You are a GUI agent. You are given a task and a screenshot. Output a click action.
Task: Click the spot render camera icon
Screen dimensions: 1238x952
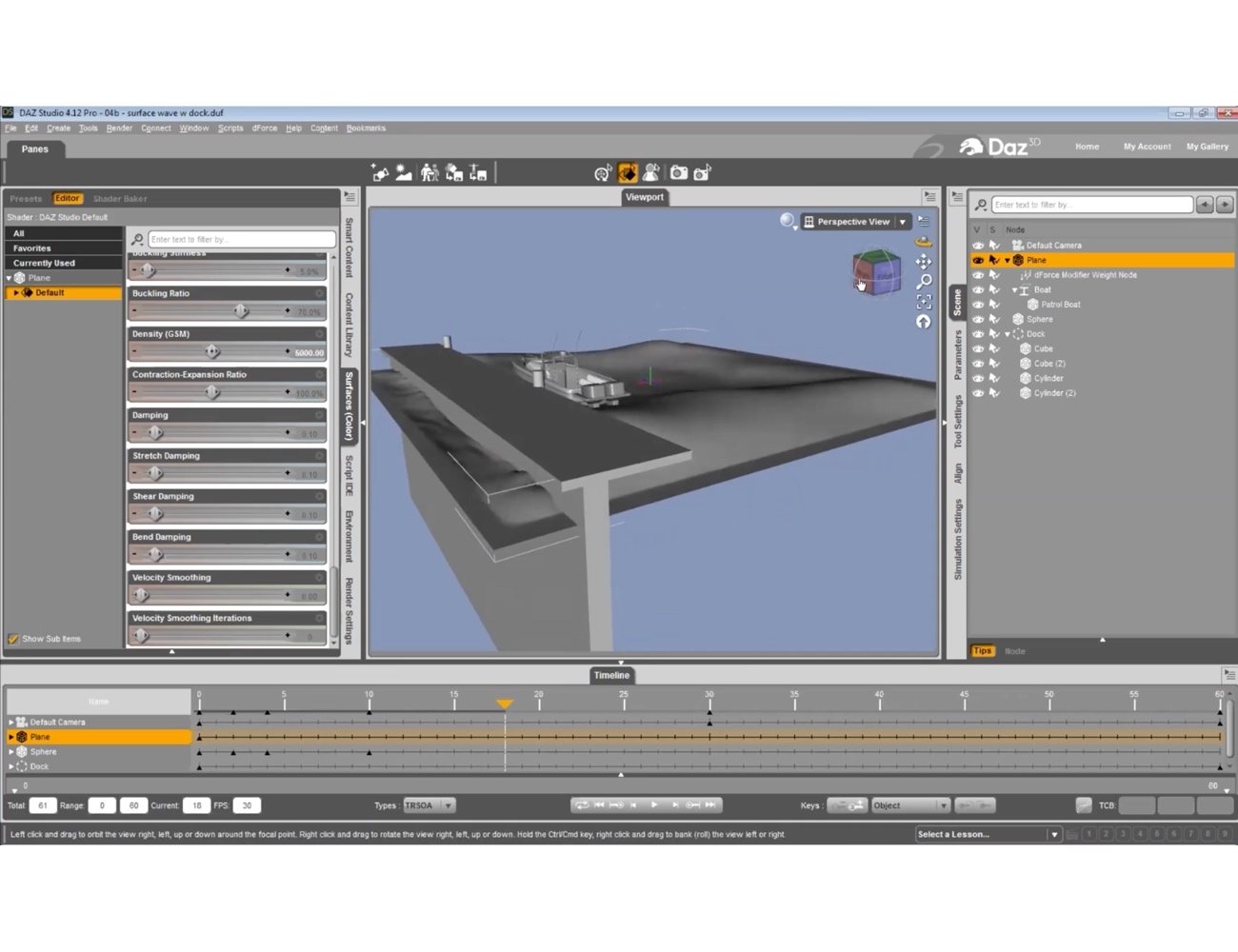pyautogui.click(x=703, y=172)
